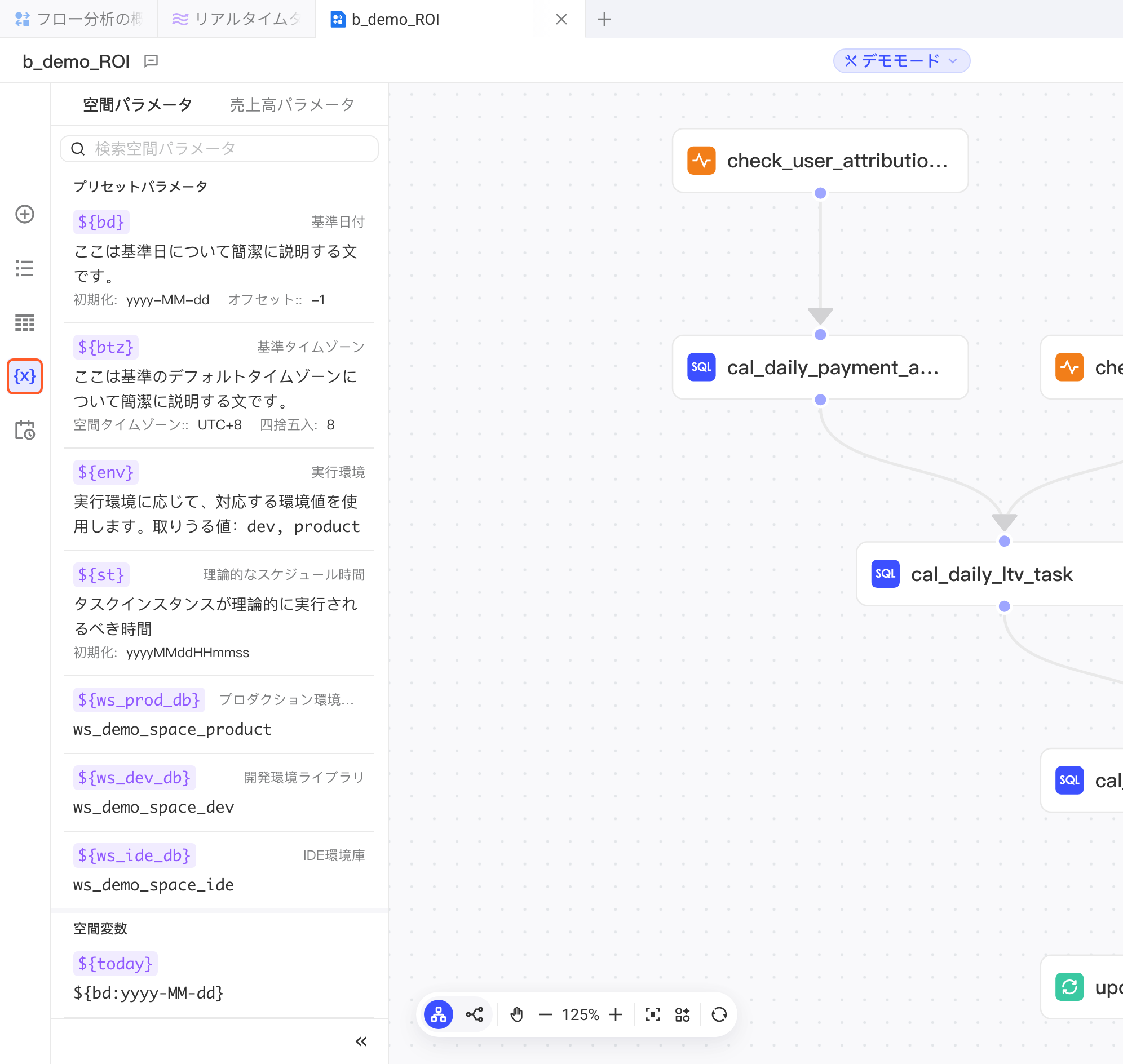This screenshot has height=1064, width=1123.
Task: Select the hierarchy layout icon in canvas toolbar
Action: coord(439,1014)
